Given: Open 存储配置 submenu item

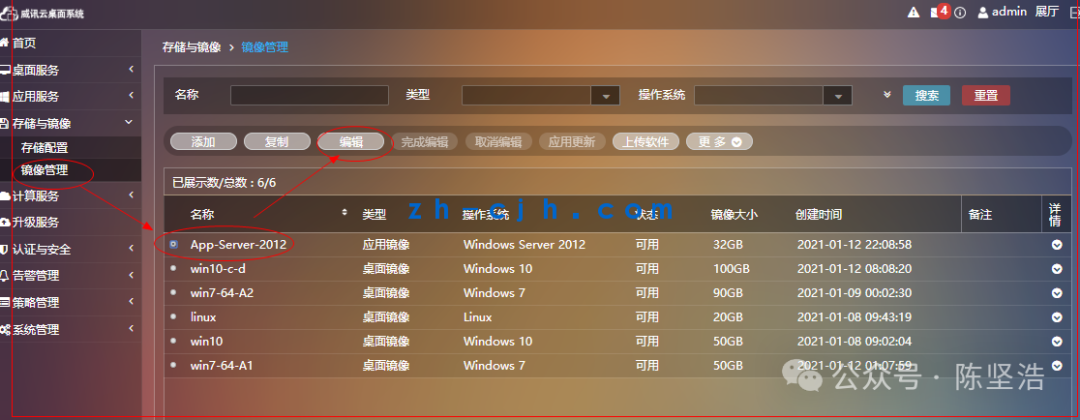Looking at the screenshot, I should [x=44, y=148].
